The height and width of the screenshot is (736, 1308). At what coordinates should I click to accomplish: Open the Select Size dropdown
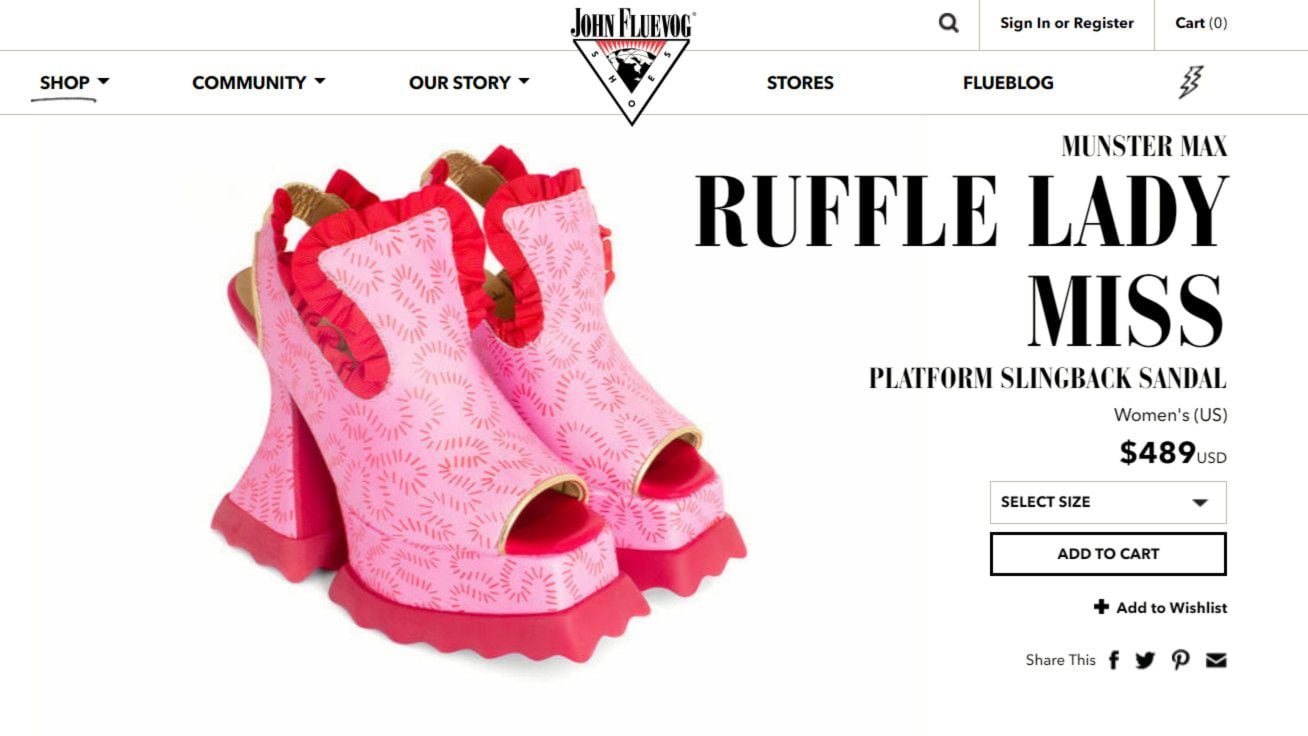(1108, 502)
